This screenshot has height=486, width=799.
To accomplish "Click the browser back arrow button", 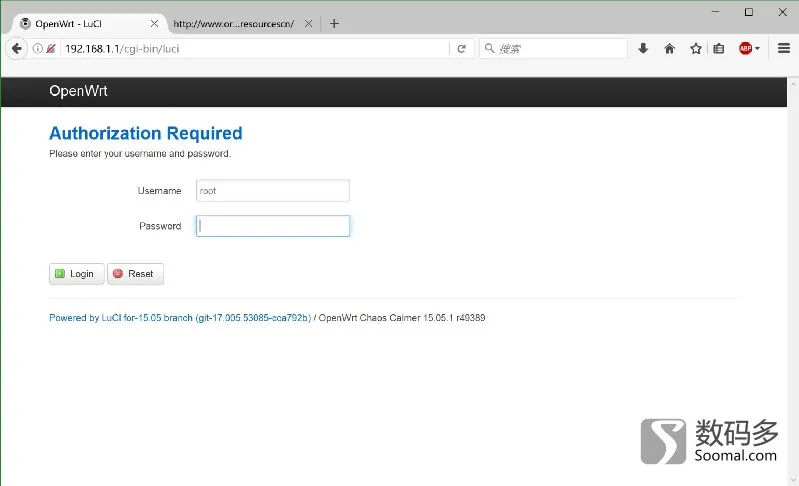I will 16,49.
